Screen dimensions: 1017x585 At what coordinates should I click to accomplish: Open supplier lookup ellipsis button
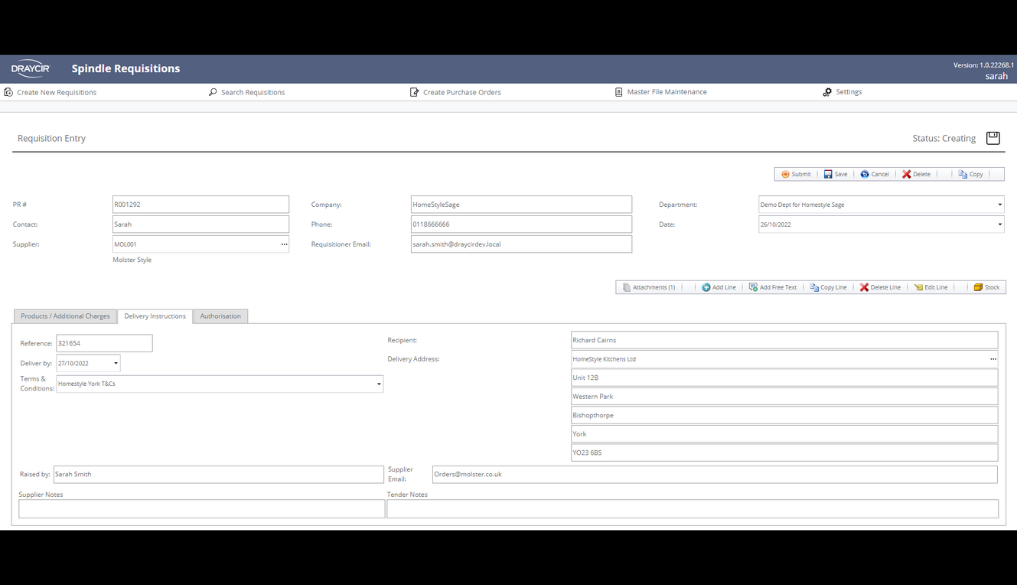click(284, 245)
